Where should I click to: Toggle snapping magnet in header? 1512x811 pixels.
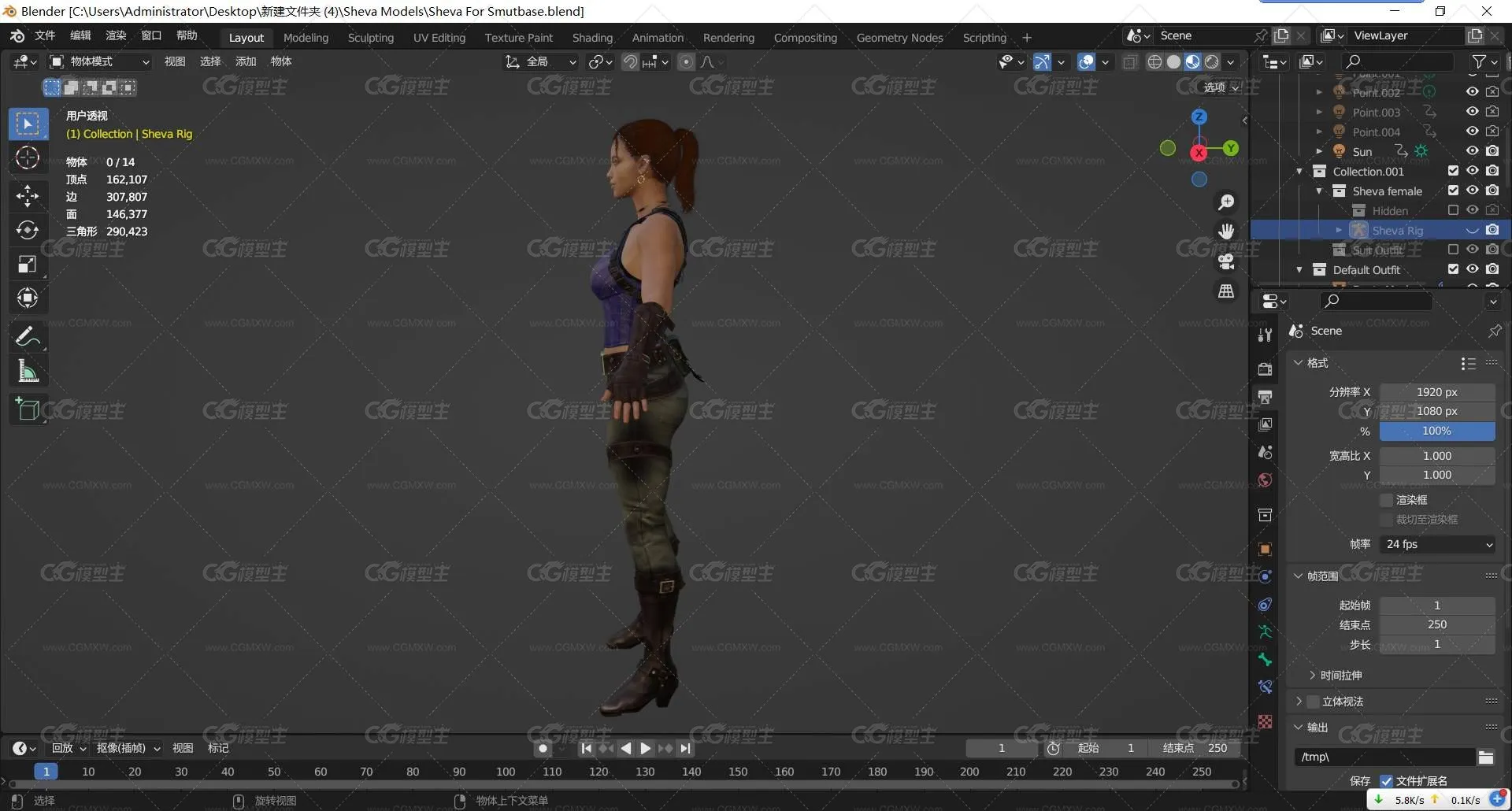tap(630, 62)
